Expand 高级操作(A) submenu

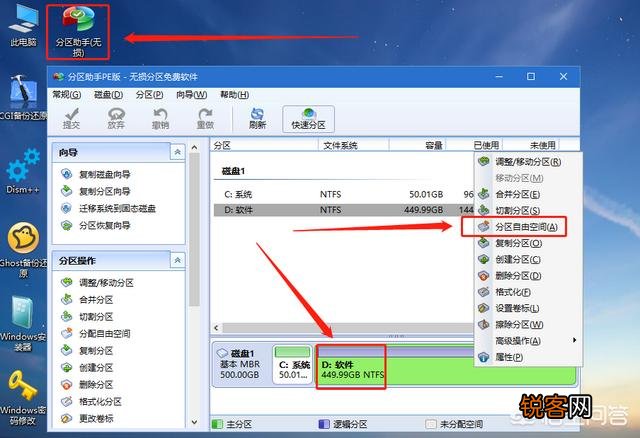tap(528, 341)
